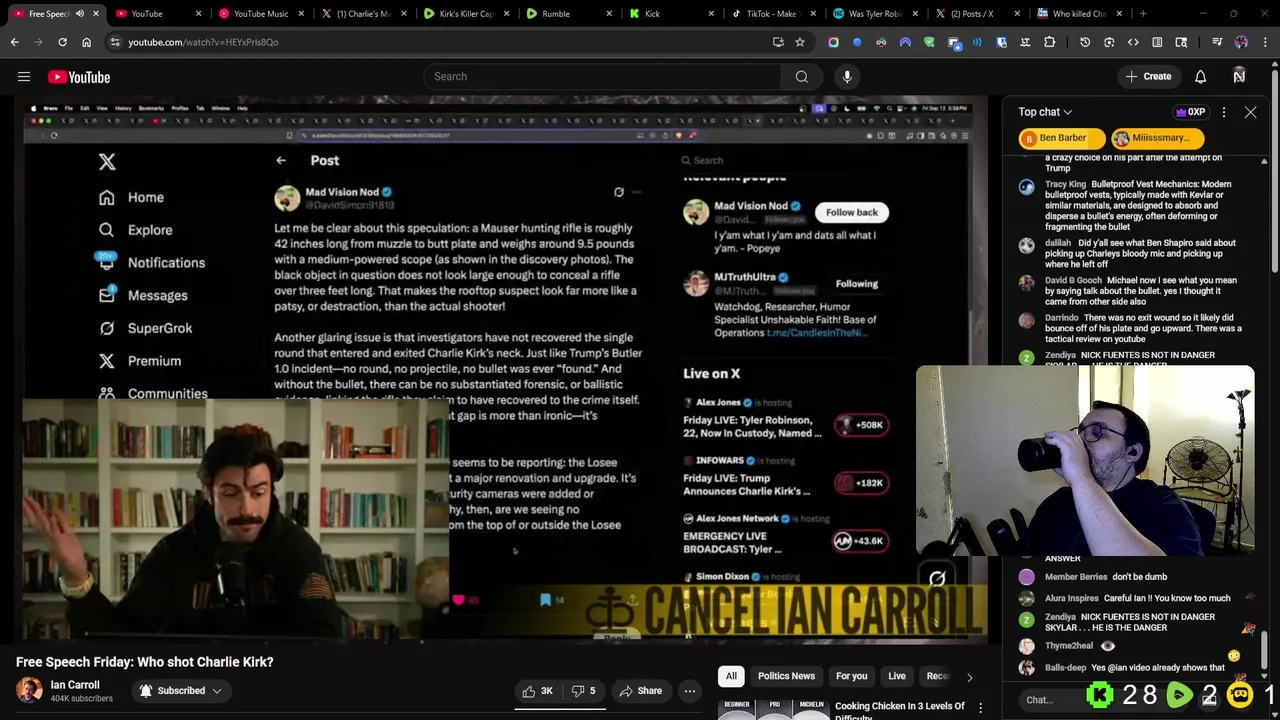Click the Create button
The image size is (1280, 720).
click(x=1148, y=77)
